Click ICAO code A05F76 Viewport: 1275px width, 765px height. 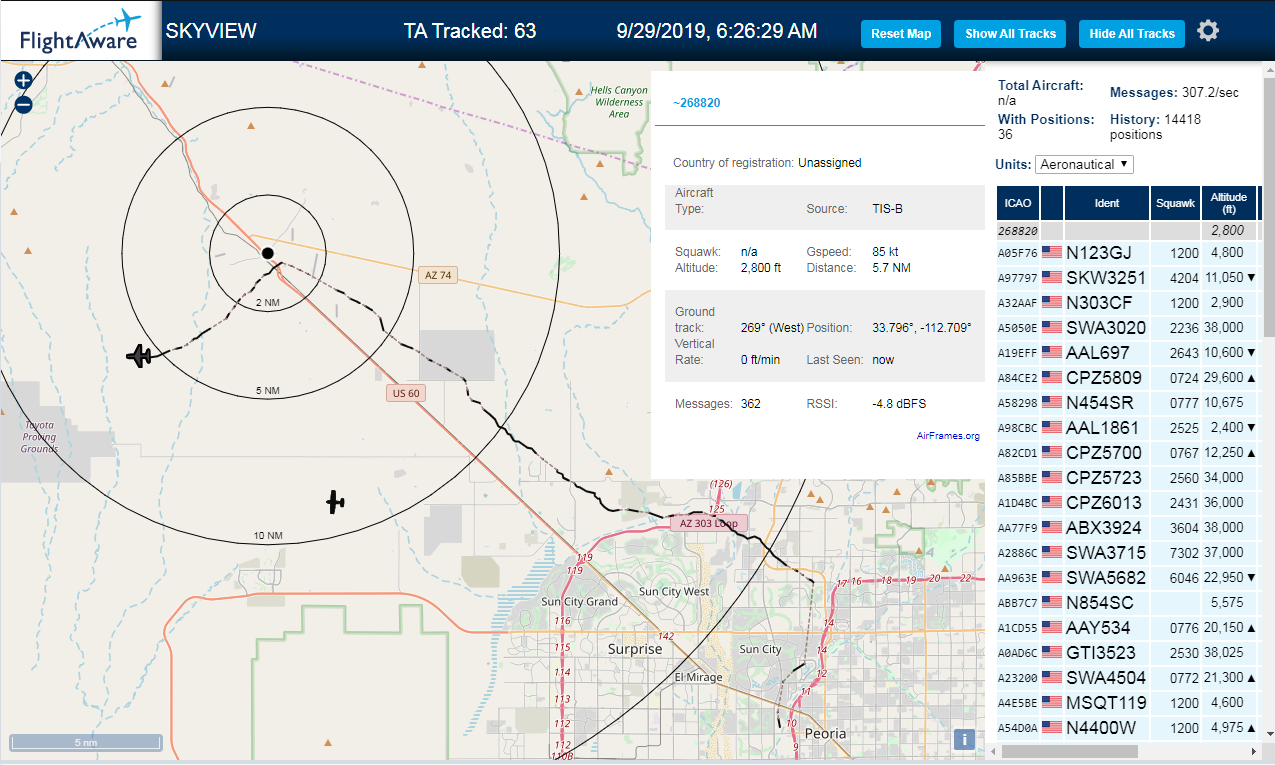click(1018, 253)
